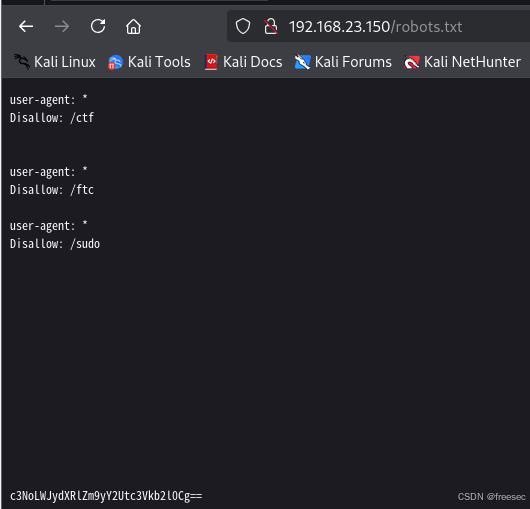
Task: Reload the robots.txt page
Action: tap(98, 26)
